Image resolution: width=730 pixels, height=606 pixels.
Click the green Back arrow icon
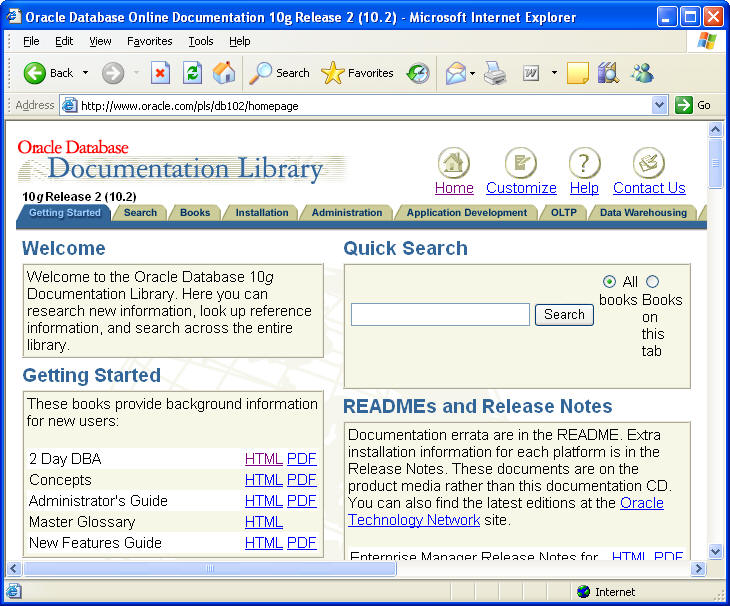34,73
